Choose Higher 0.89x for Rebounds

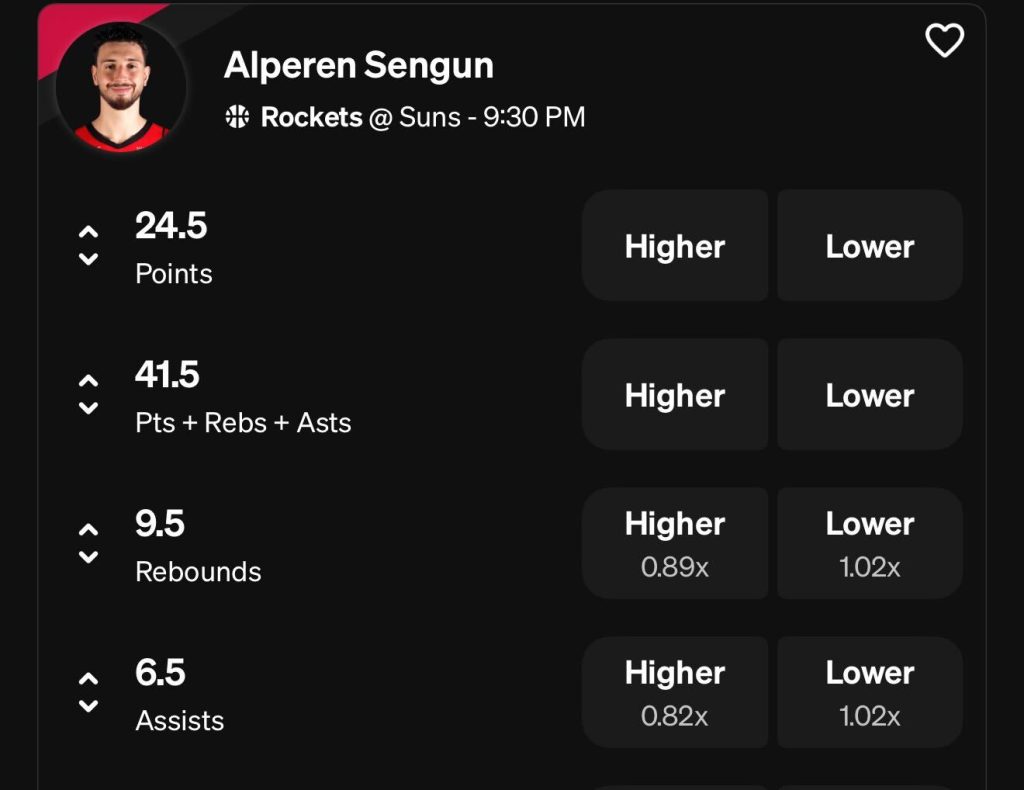pyautogui.click(x=675, y=543)
